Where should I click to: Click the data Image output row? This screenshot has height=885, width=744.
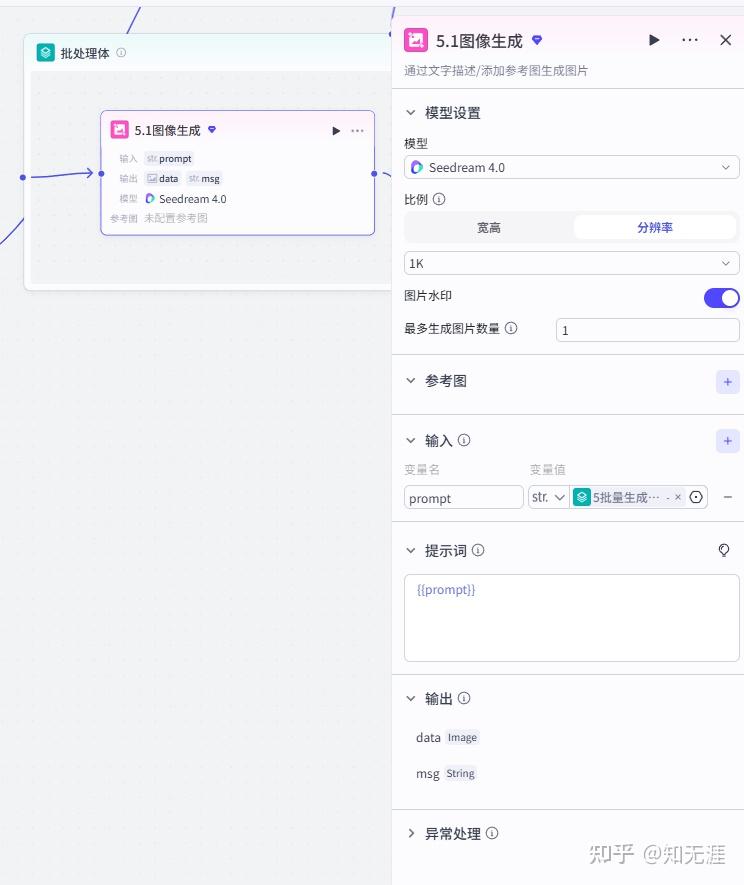(x=447, y=738)
